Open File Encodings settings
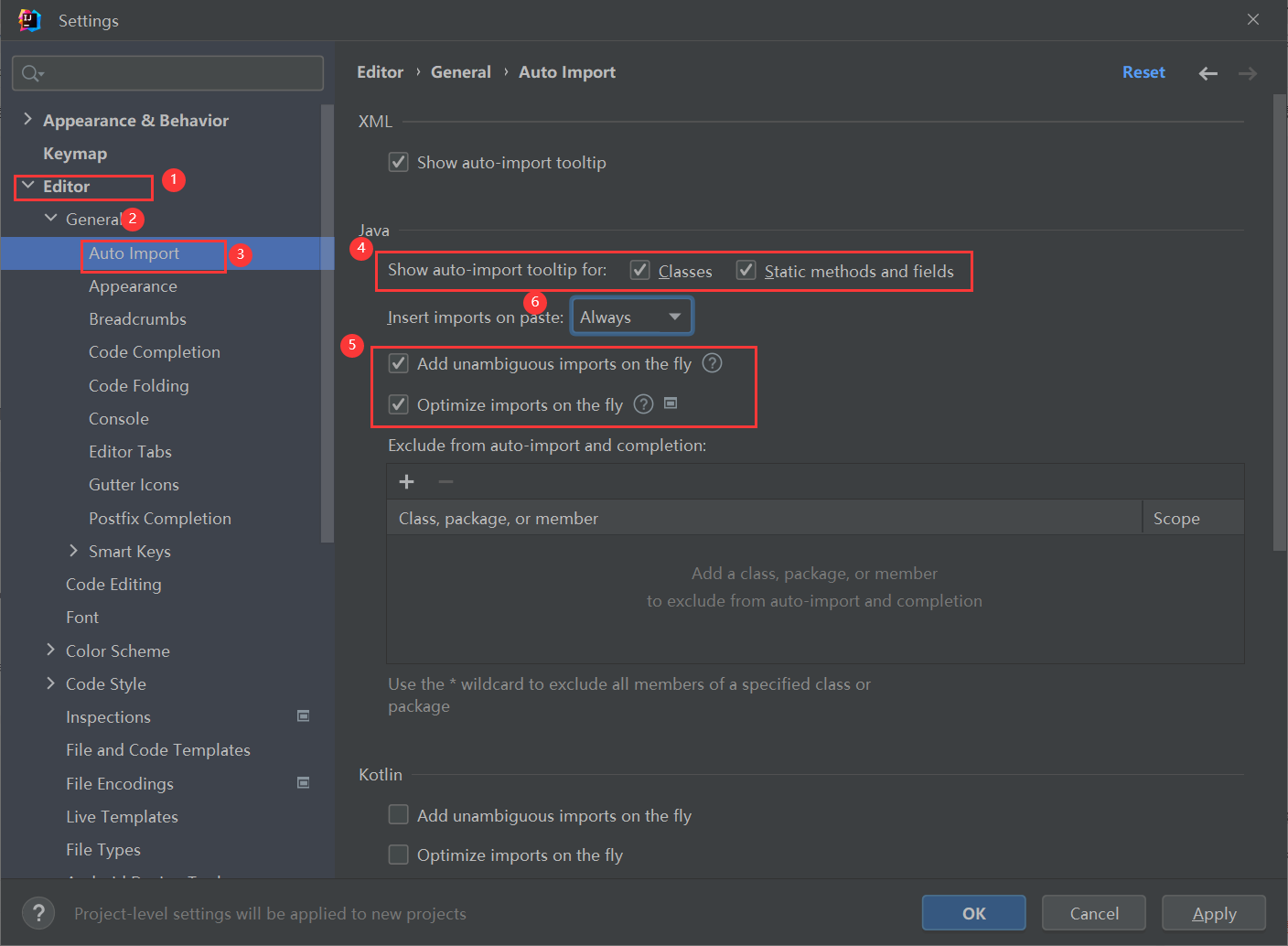1288x946 pixels. pos(120,784)
